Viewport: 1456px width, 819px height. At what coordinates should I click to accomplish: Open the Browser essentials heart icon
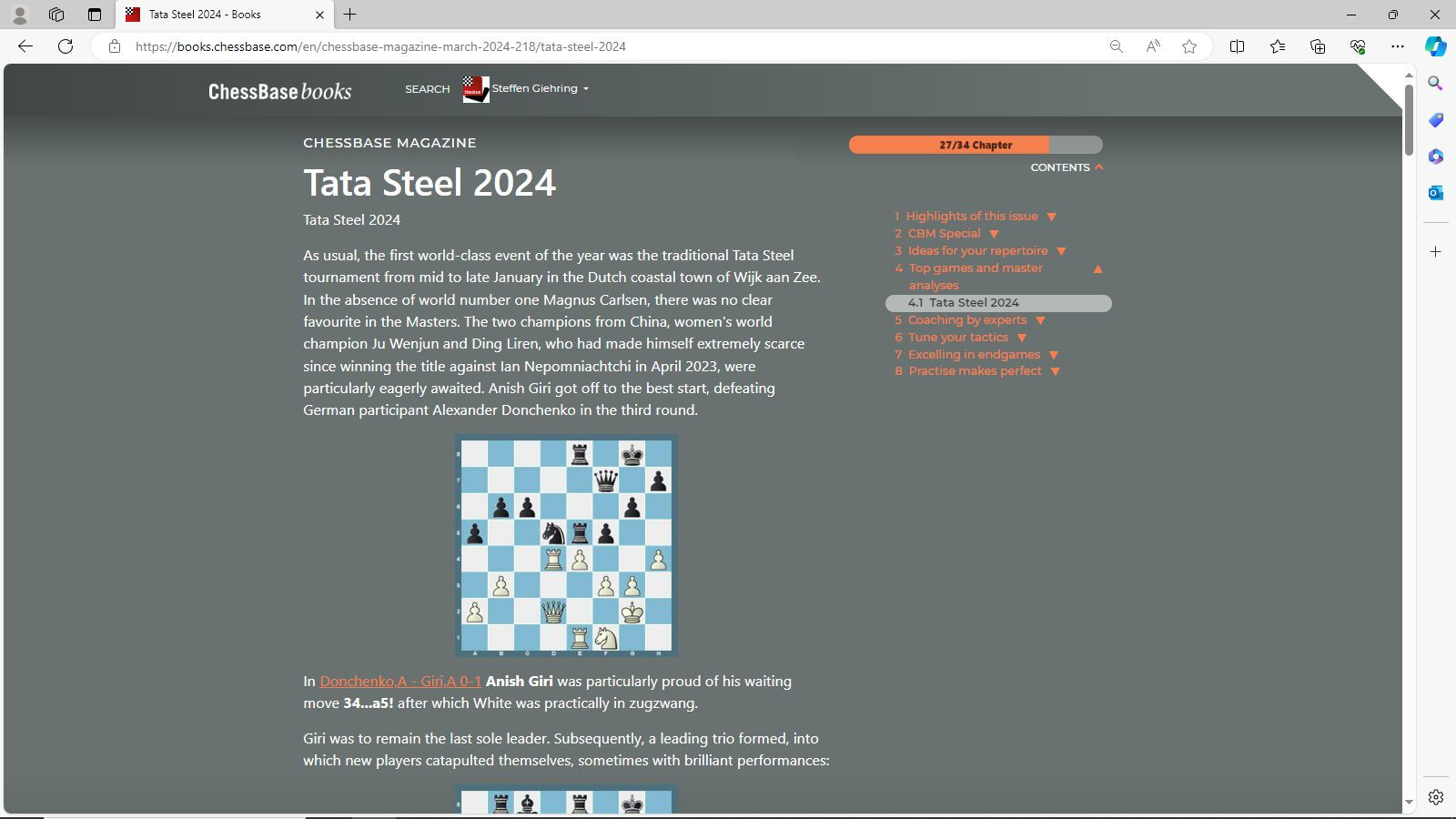tap(1358, 46)
